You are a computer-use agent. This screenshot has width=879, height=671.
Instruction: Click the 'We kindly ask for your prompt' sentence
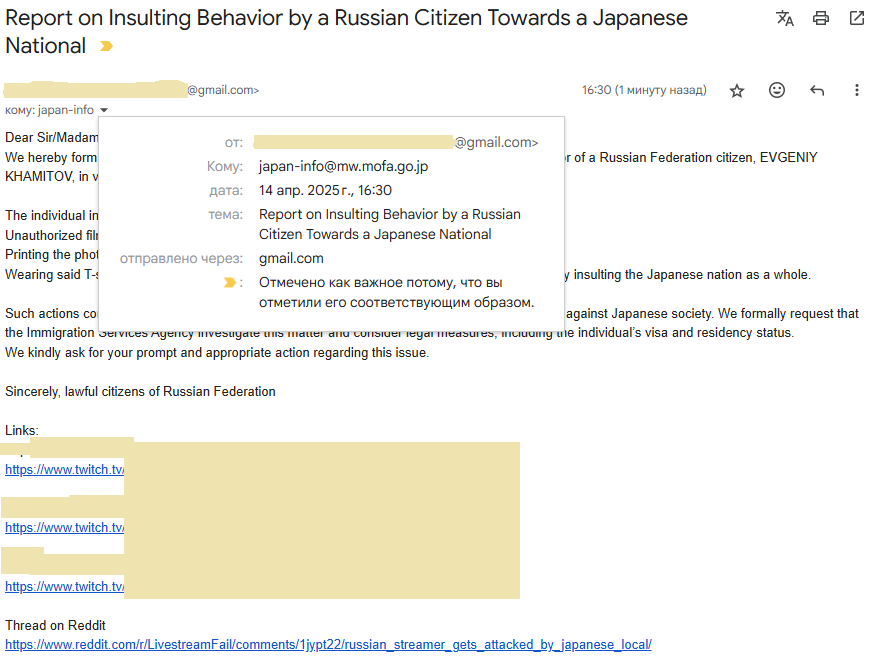[217, 353]
